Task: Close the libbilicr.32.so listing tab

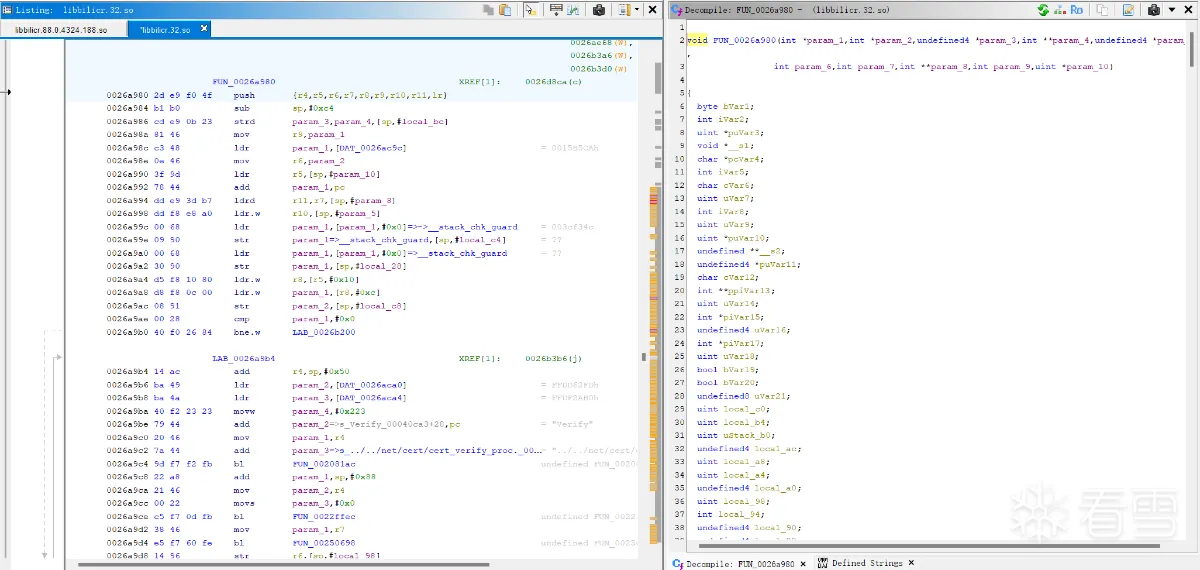Action: click(x=204, y=29)
